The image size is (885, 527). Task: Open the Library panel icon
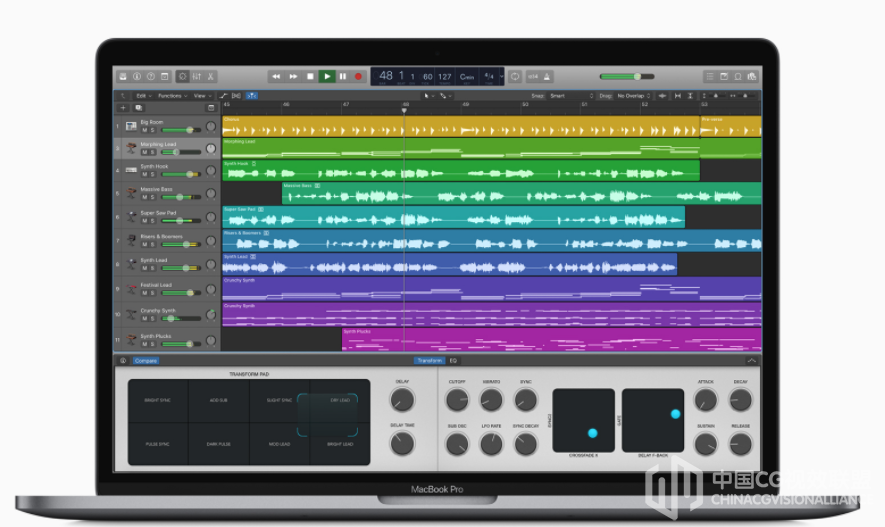(123, 77)
